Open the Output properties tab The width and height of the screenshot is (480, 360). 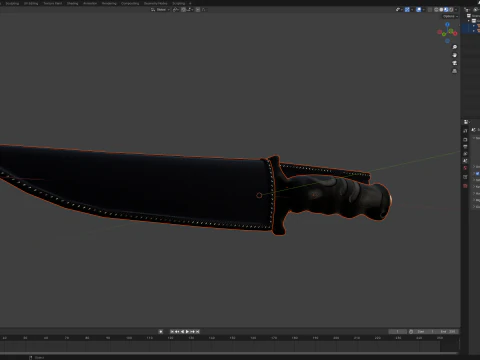click(465, 146)
